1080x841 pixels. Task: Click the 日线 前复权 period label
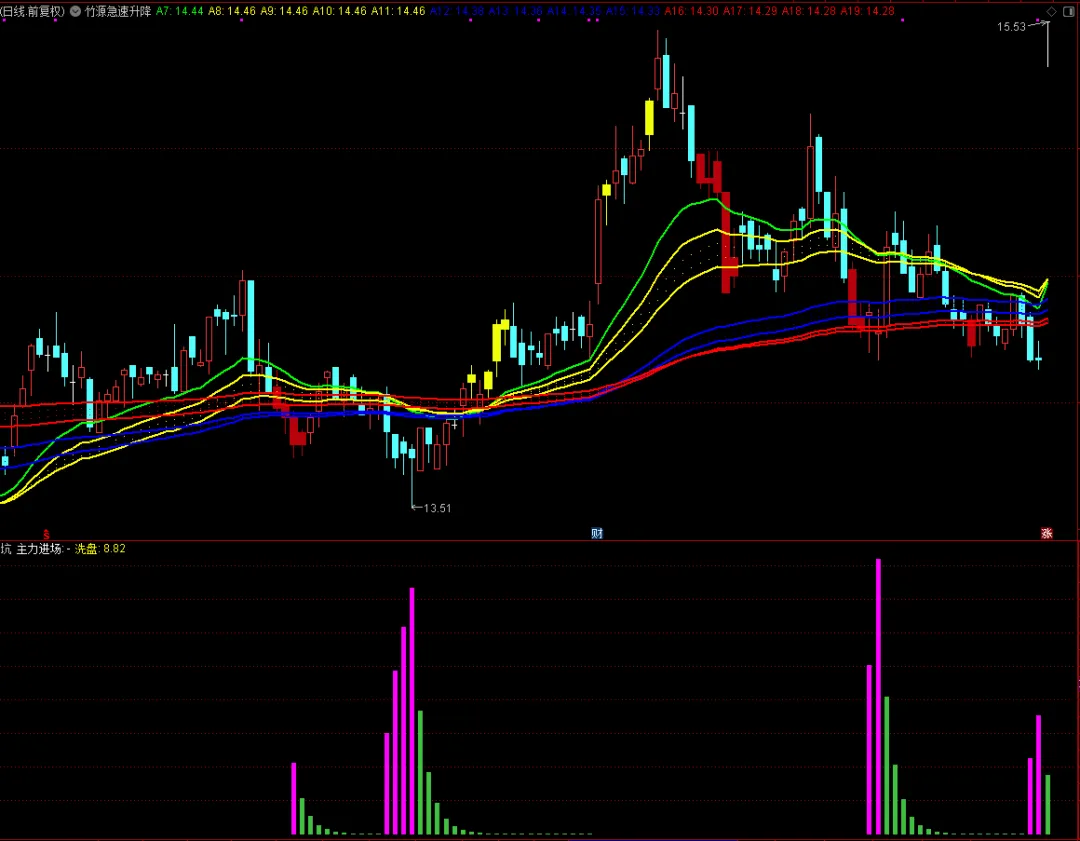32,12
